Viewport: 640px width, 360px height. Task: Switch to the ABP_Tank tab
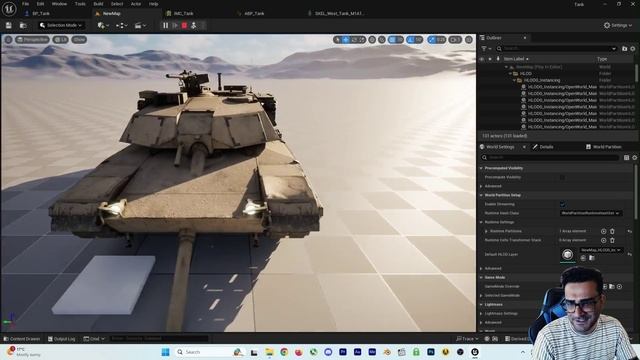(x=254, y=13)
